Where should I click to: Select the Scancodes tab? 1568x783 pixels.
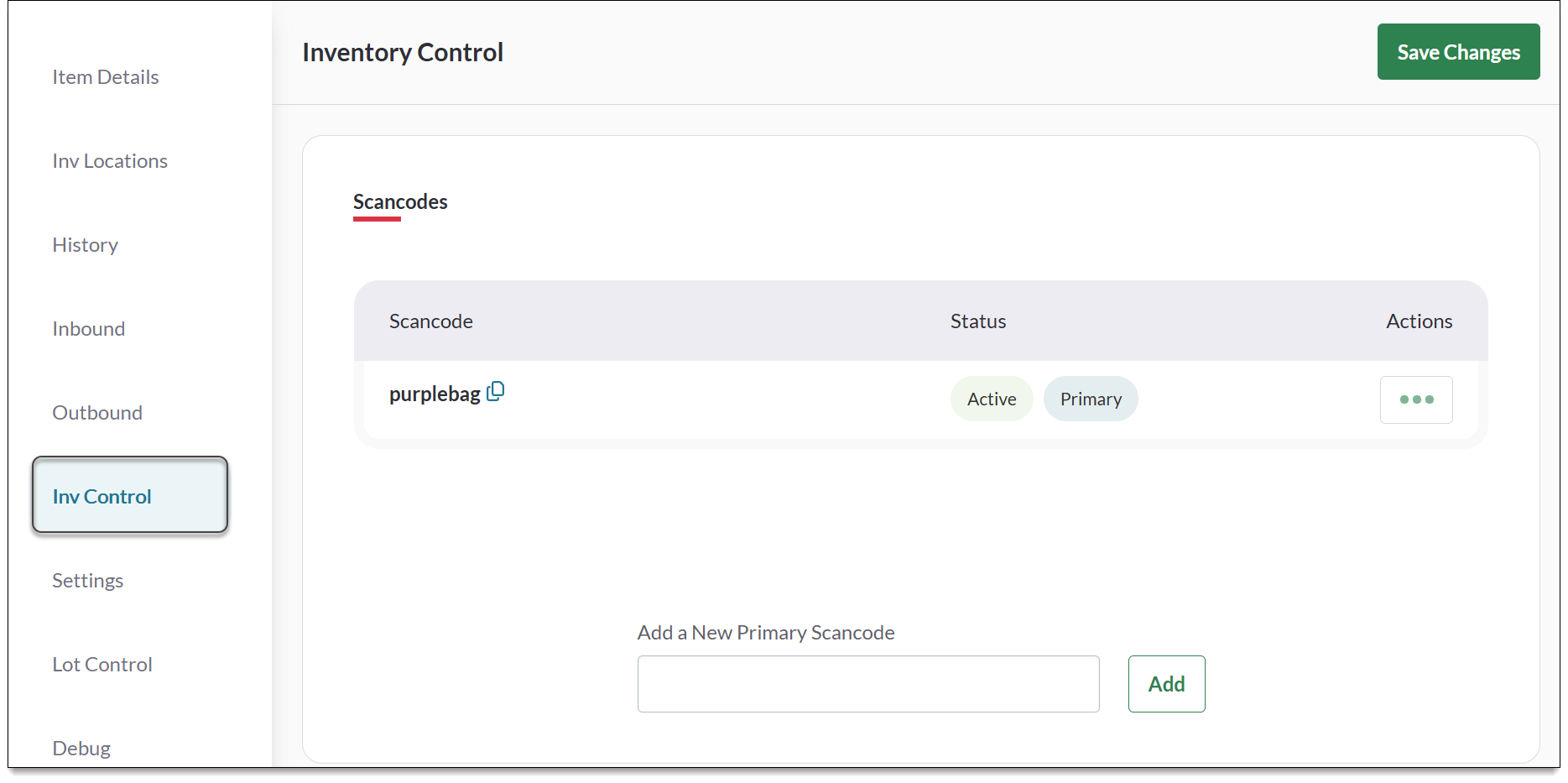coord(400,202)
